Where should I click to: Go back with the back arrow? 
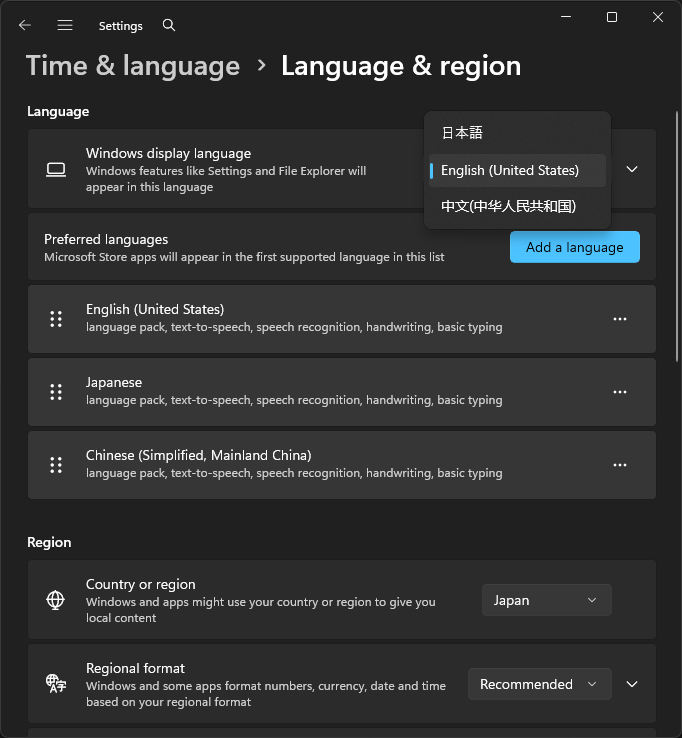tap(24, 25)
